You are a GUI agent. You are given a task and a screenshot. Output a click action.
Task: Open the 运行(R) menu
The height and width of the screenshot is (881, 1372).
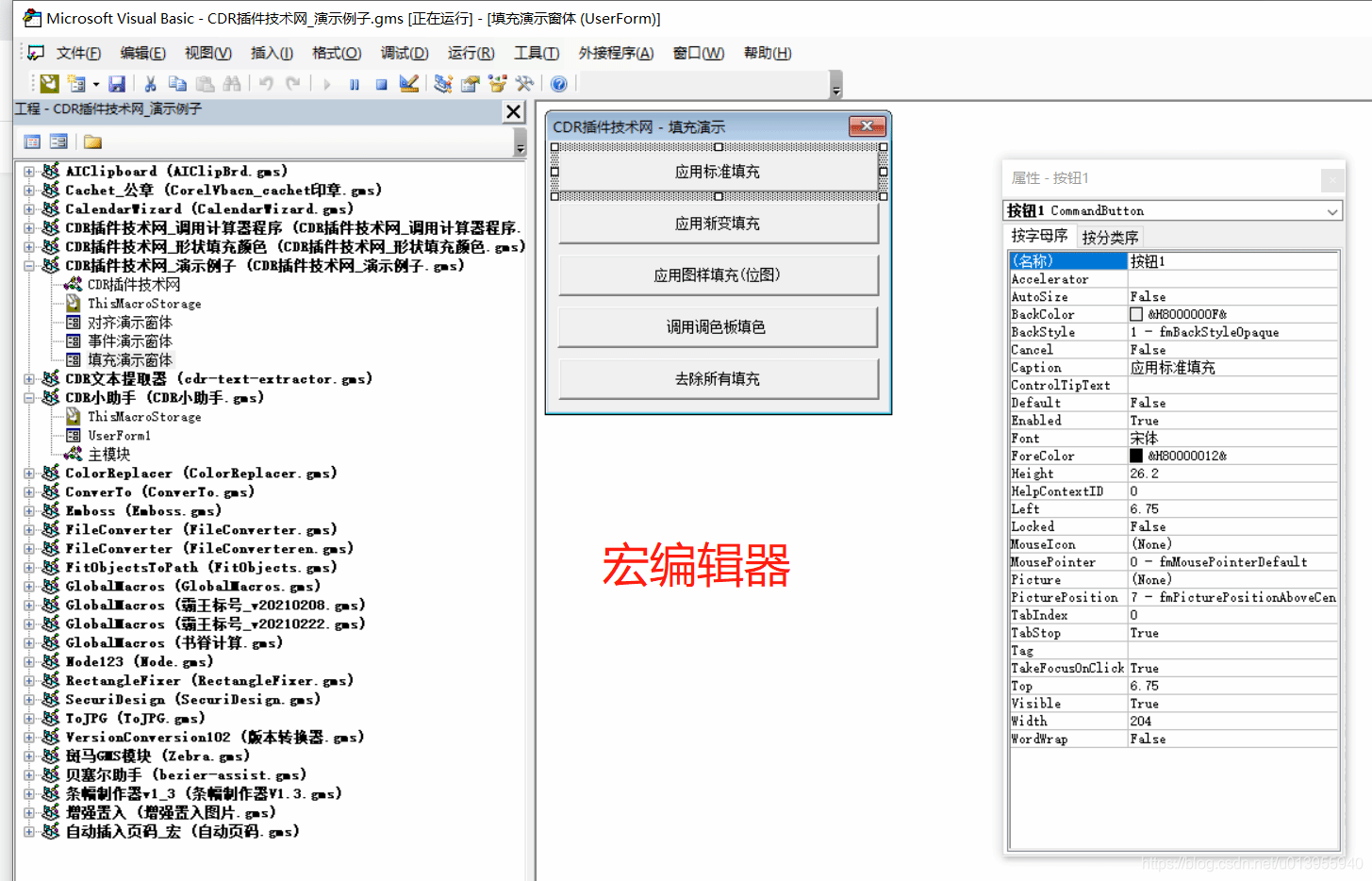(470, 53)
